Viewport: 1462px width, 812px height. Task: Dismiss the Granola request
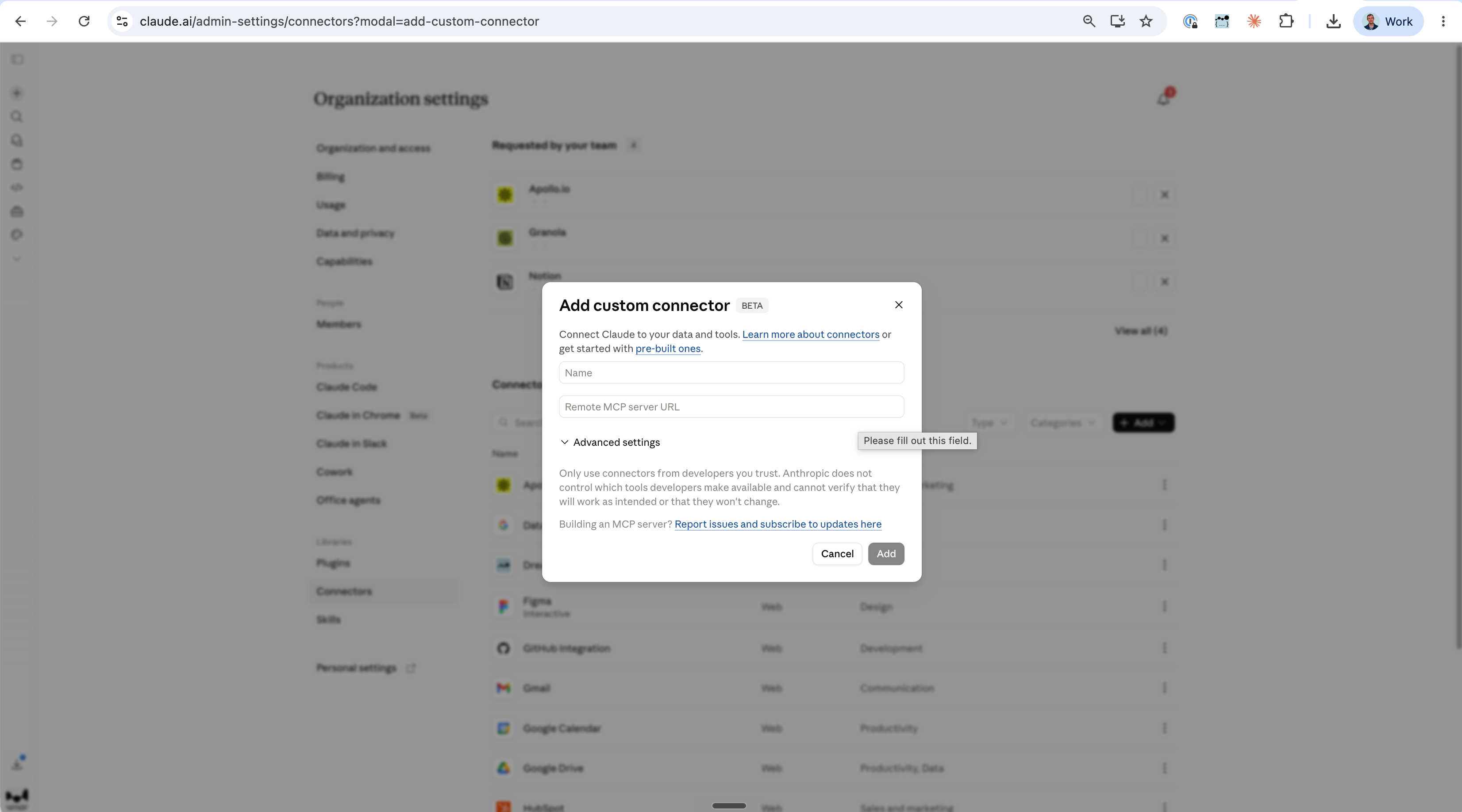(x=1165, y=238)
